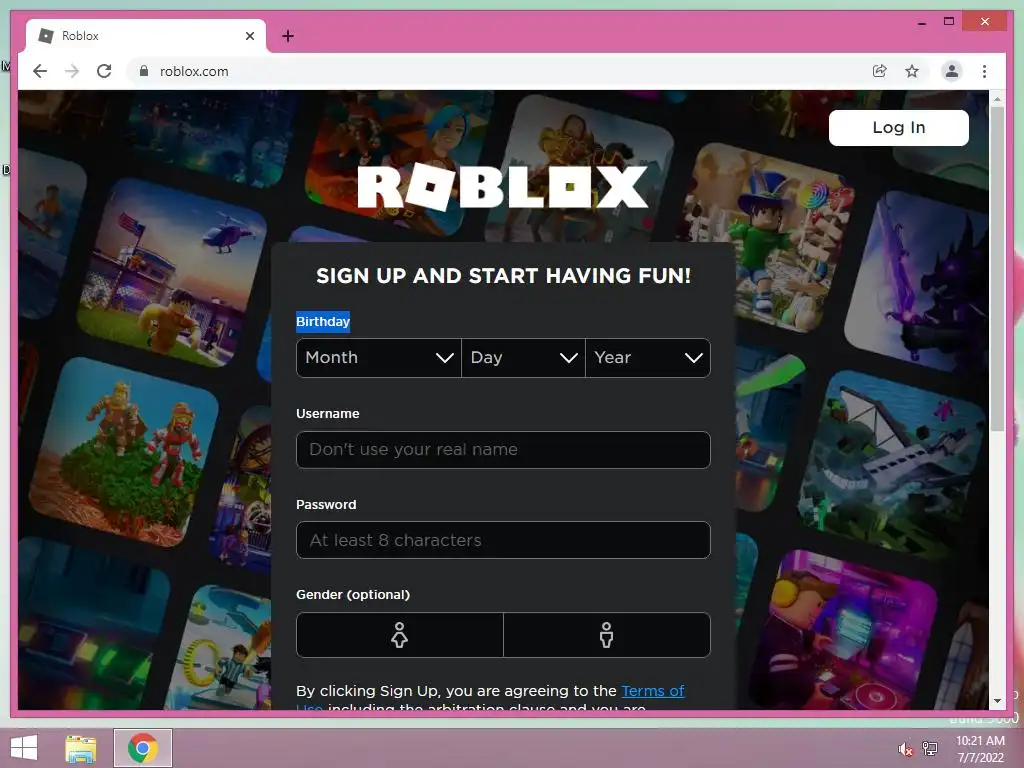Screen dimensions: 1024x768
Task: Click the Password input field
Action: point(503,540)
